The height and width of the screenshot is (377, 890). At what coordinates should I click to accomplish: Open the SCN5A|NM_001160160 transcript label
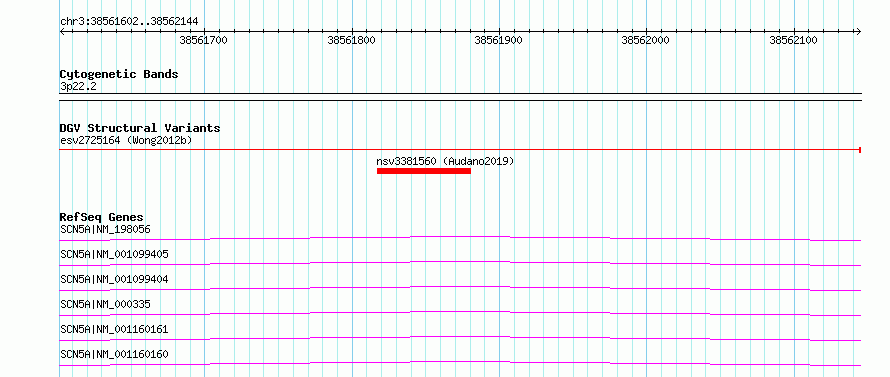[114, 354]
